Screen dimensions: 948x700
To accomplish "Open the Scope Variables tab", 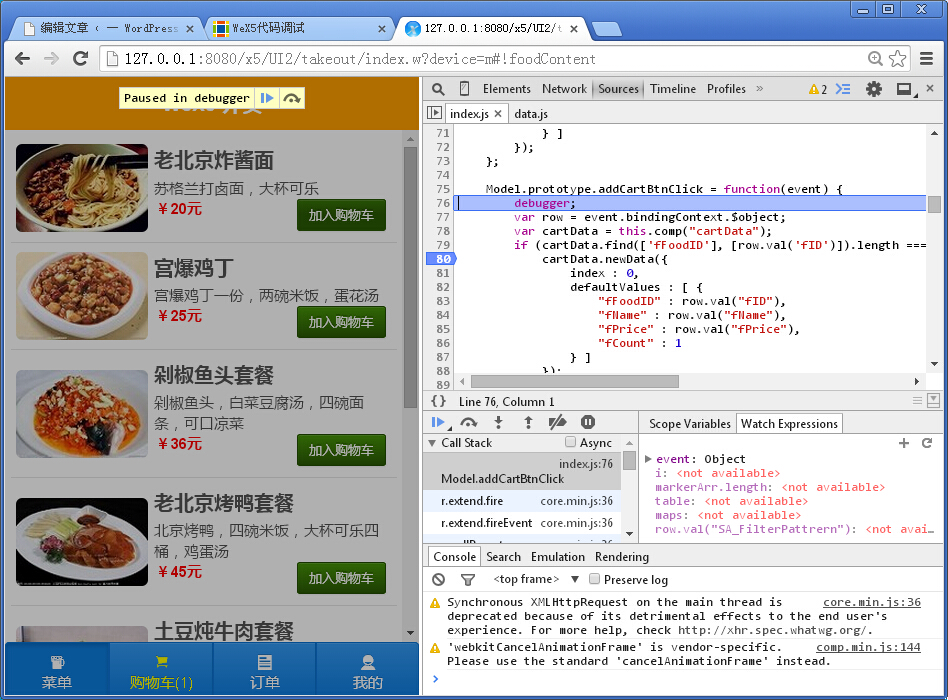I will click(x=690, y=424).
